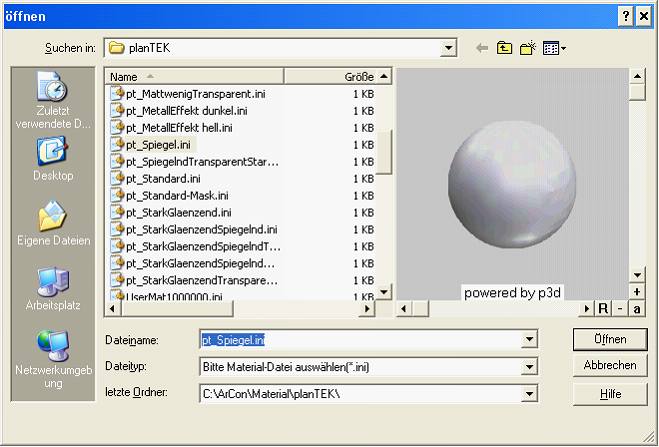The height and width of the screenshot is (447, 659).
Task: Open Netzwerkumgebung in the places bar
Action: click(52, 358)
